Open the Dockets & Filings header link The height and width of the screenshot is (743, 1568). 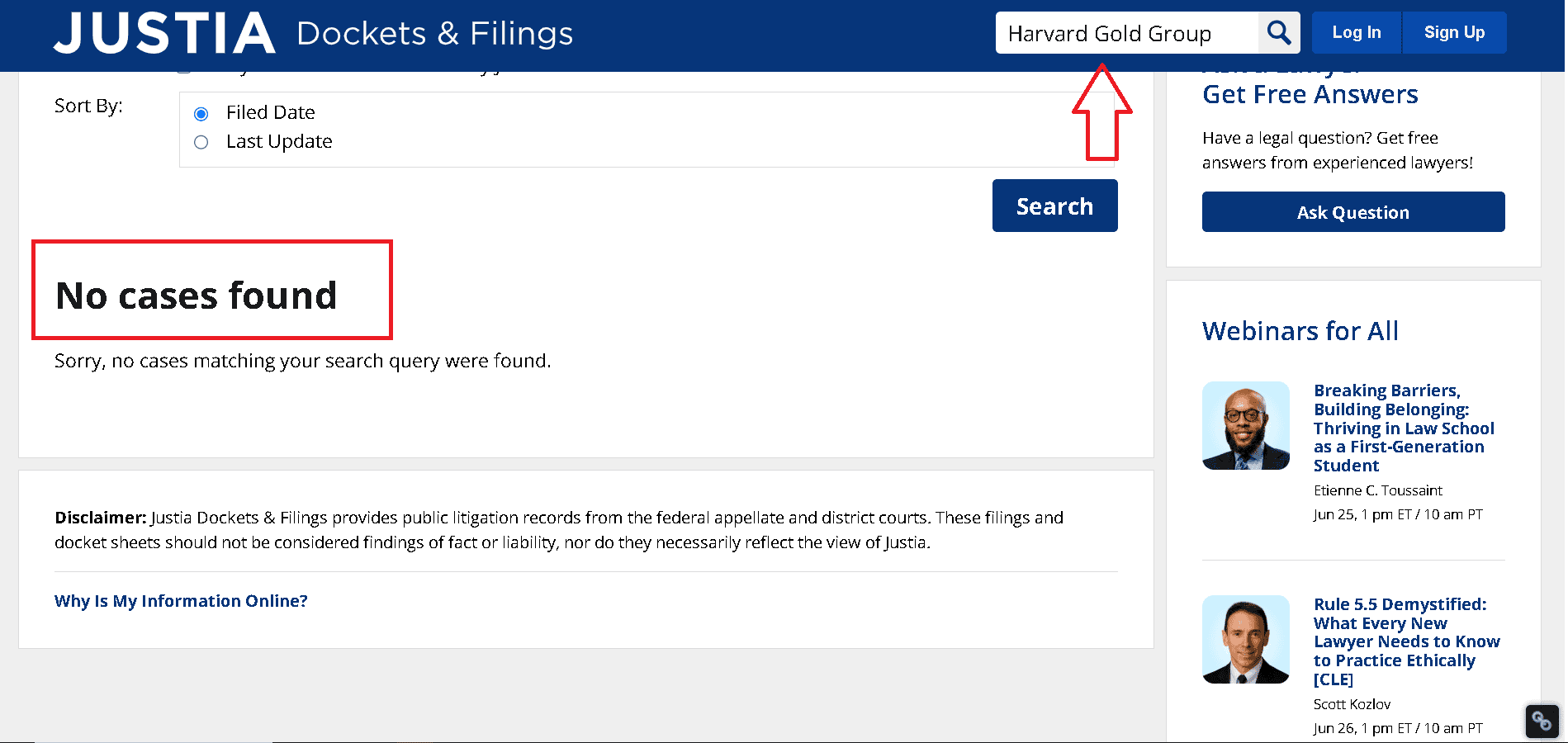[x=434, y=34]
